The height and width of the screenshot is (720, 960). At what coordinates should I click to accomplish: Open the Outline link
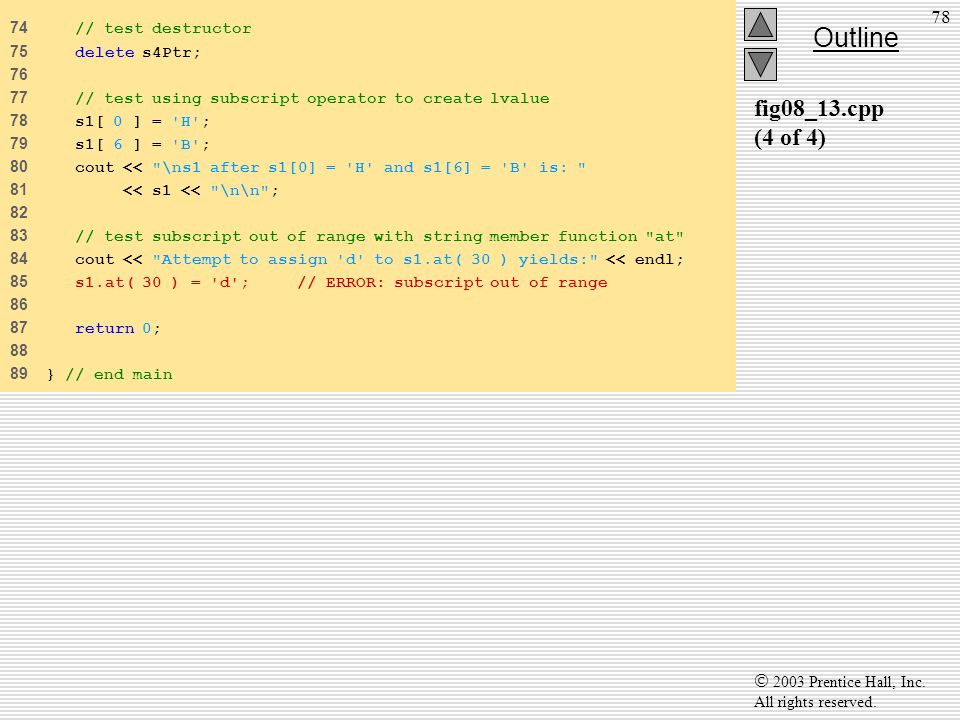855,38
